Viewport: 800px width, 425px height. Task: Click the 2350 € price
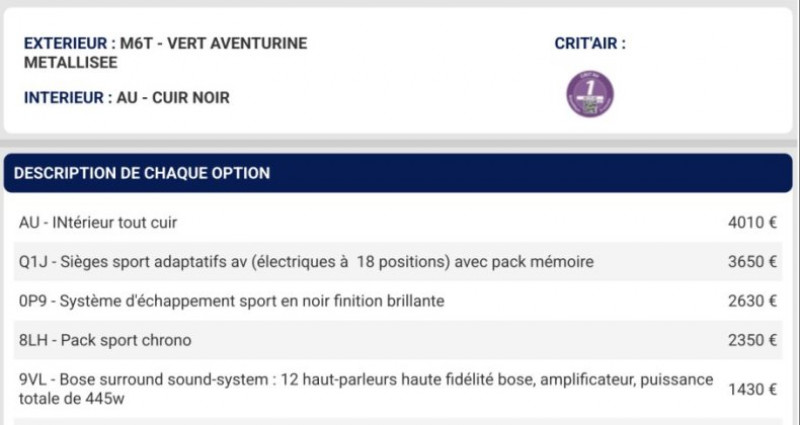tap(752, 340)
